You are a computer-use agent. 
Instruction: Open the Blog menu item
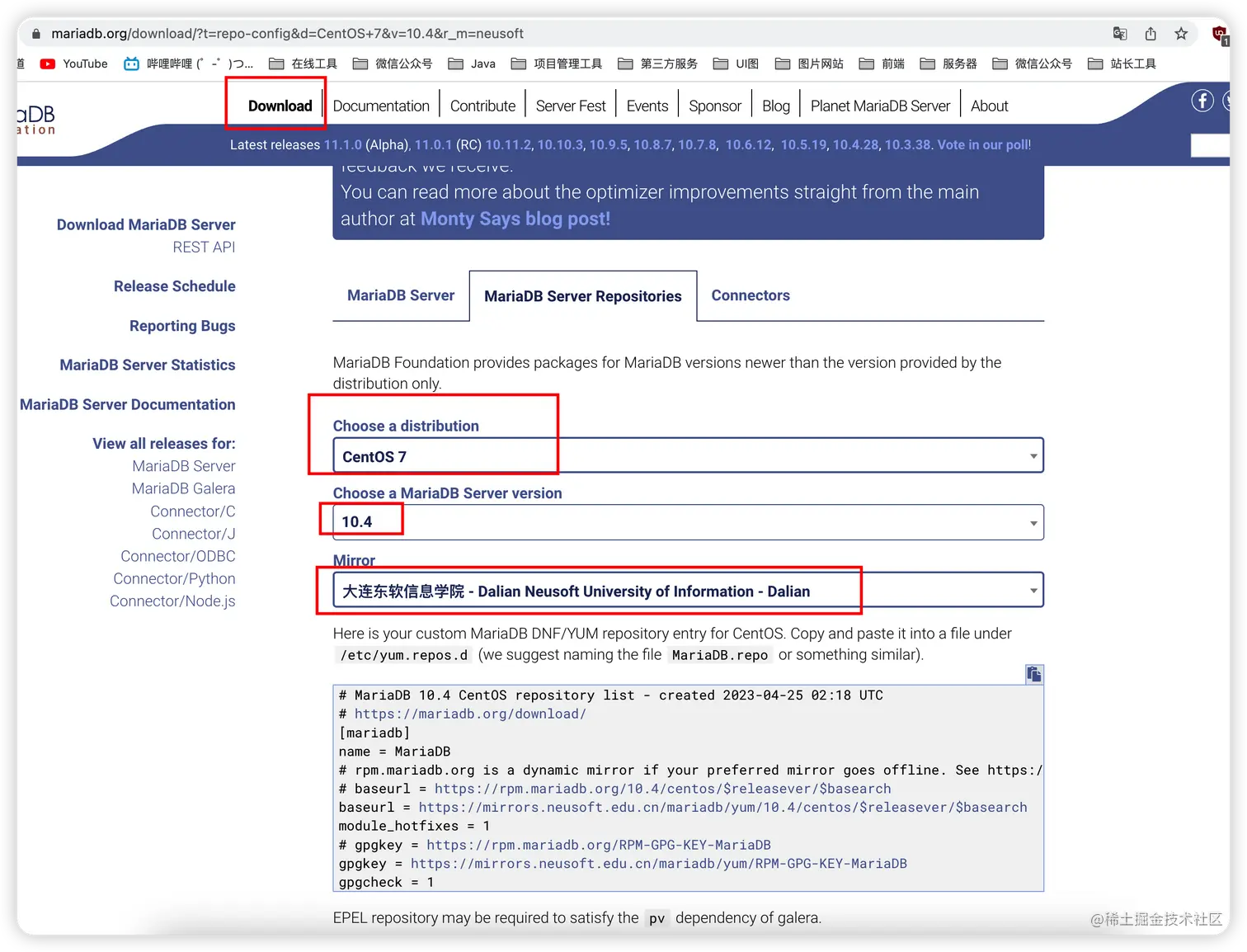[x=776, y=106]
